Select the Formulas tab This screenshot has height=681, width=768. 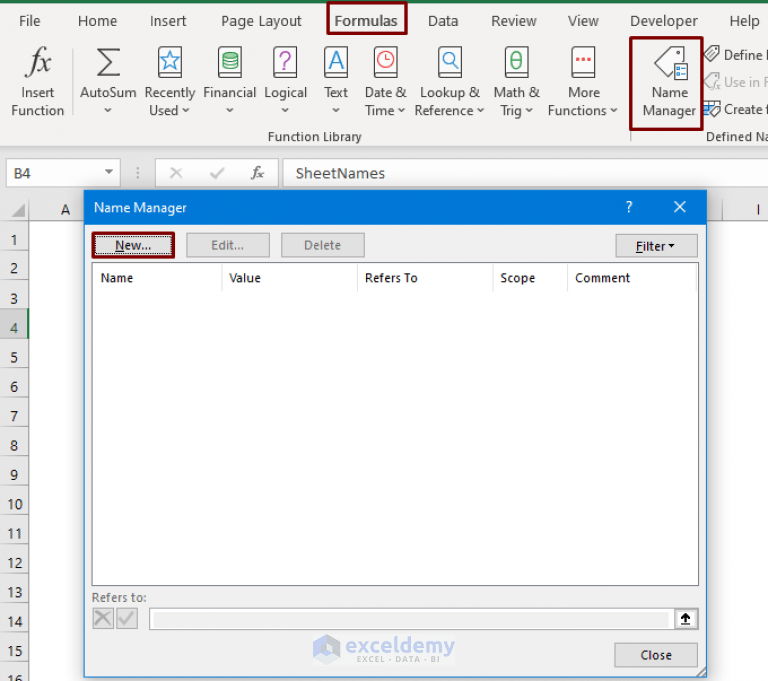(x=366, y=21)
